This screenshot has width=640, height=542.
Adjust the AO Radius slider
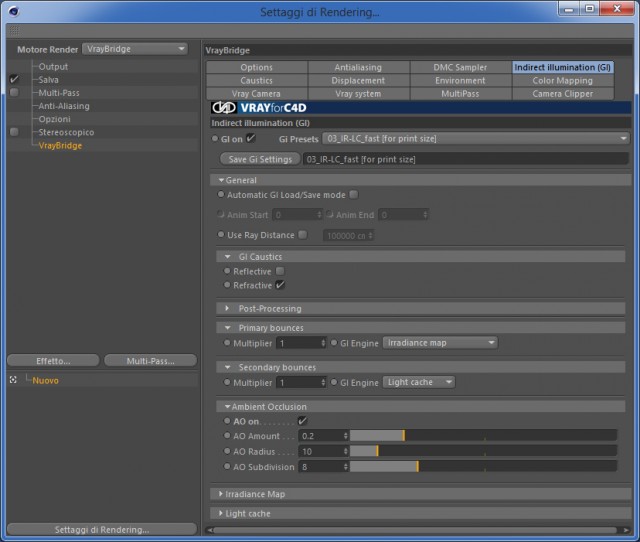pyautogui.click(x=483, y=451)
